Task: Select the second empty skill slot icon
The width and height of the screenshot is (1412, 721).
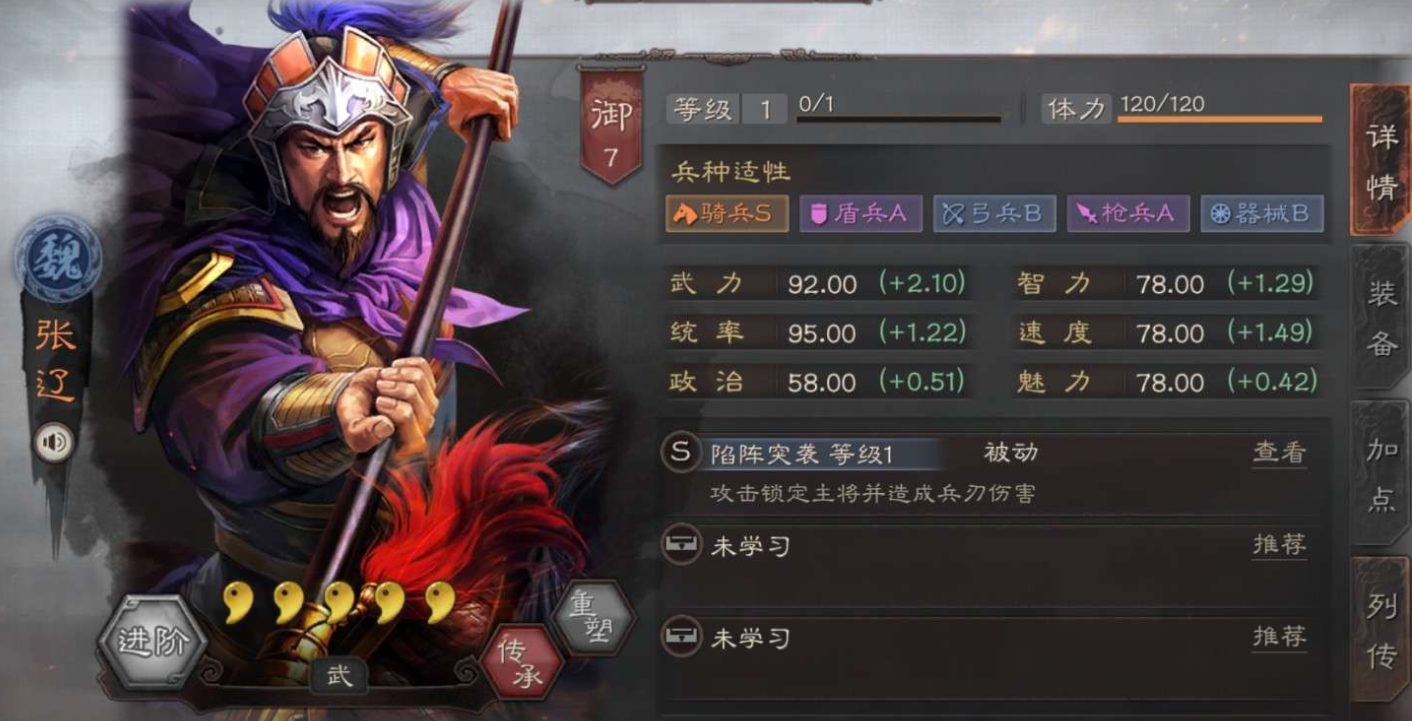Action: [681, 638]
